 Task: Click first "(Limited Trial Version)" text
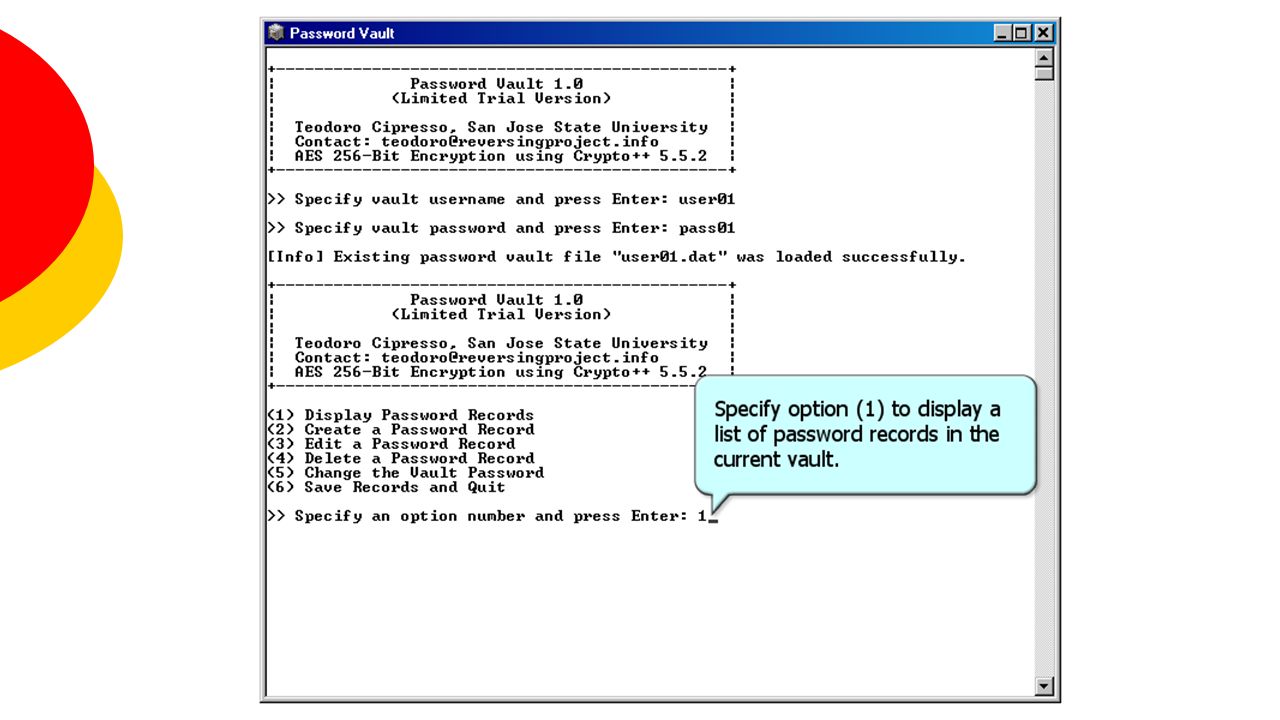click(x=501, y=98)
